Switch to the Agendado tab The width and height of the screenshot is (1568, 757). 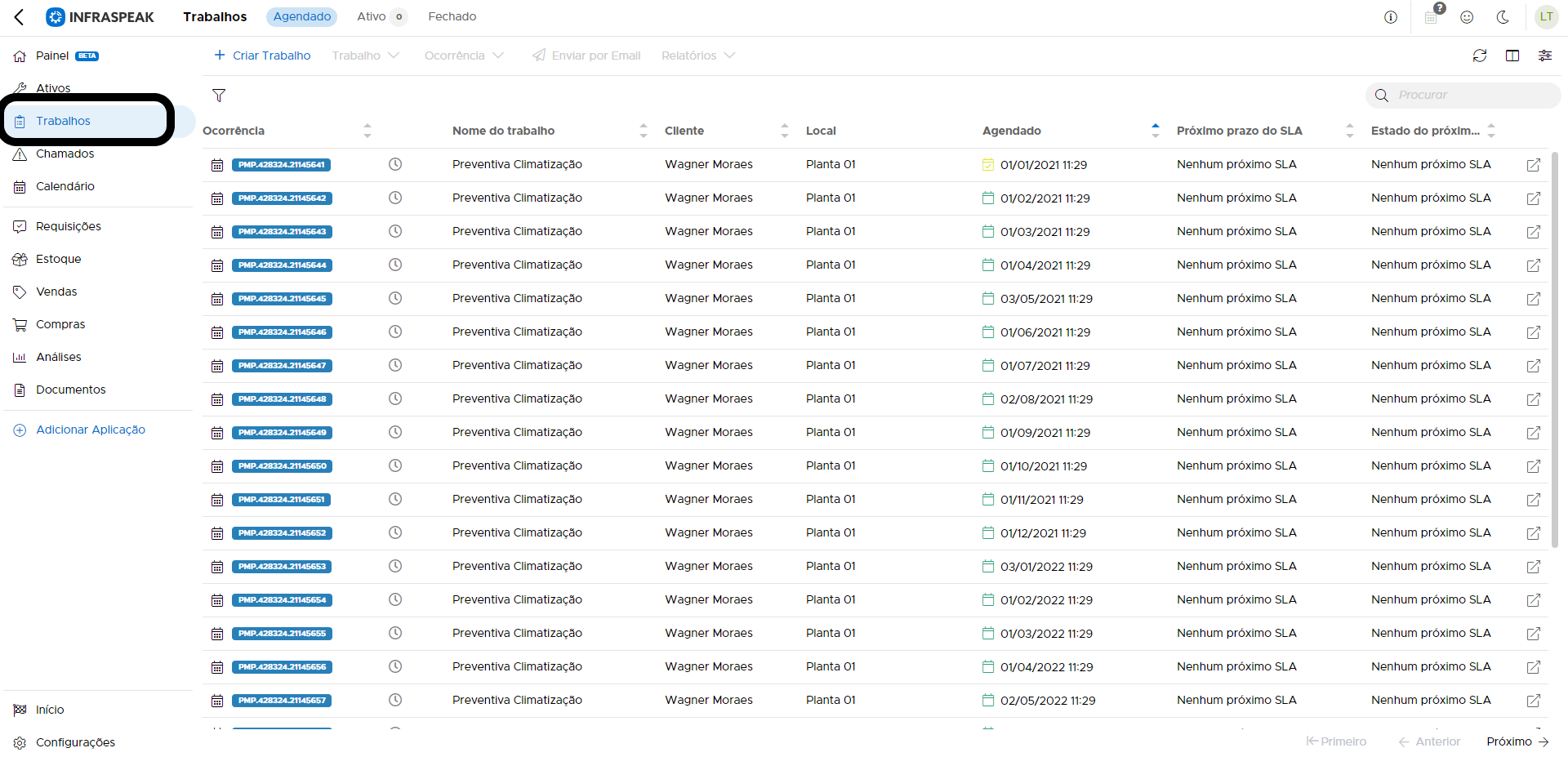coord(302,16)
